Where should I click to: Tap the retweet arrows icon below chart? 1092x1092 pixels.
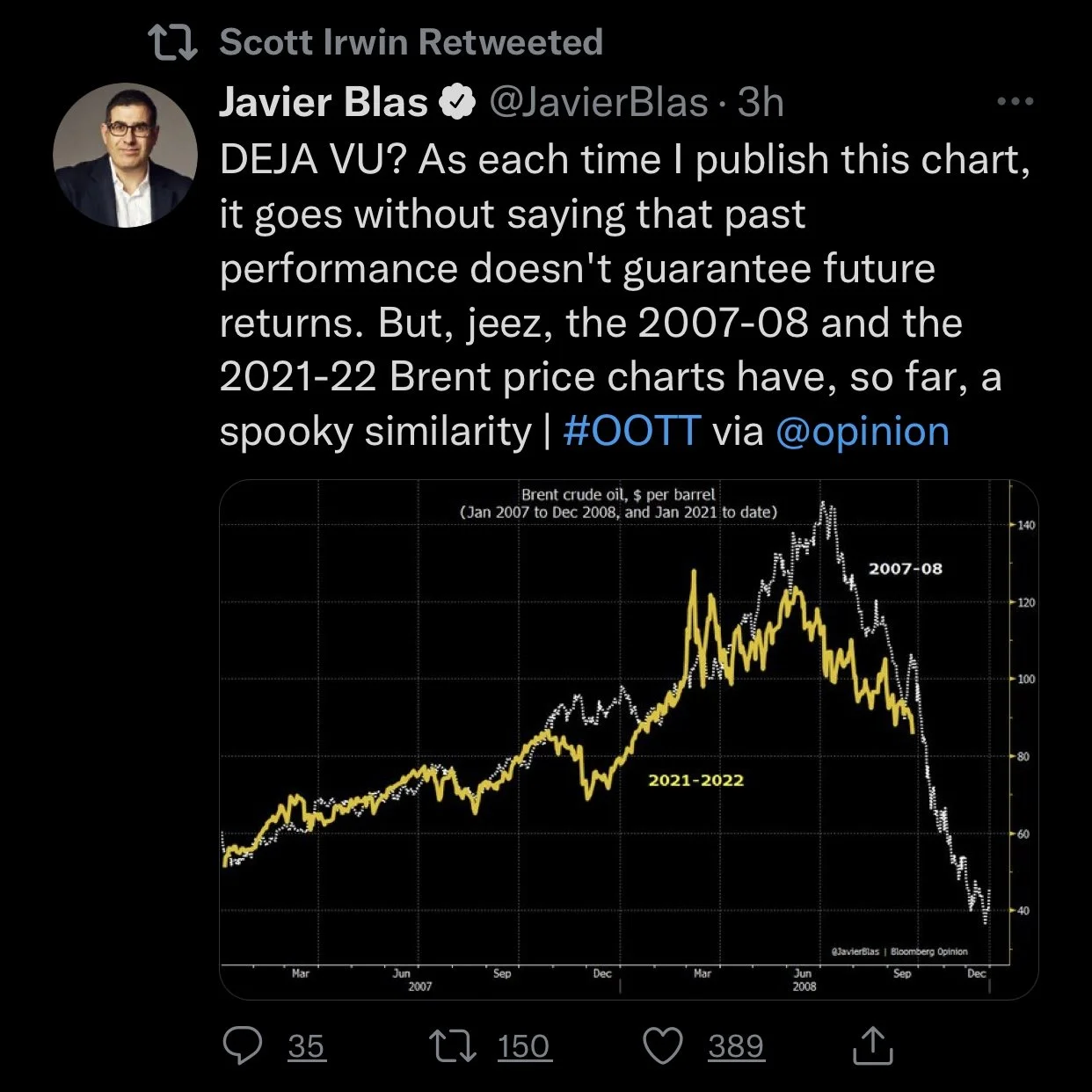[453, 1046]
